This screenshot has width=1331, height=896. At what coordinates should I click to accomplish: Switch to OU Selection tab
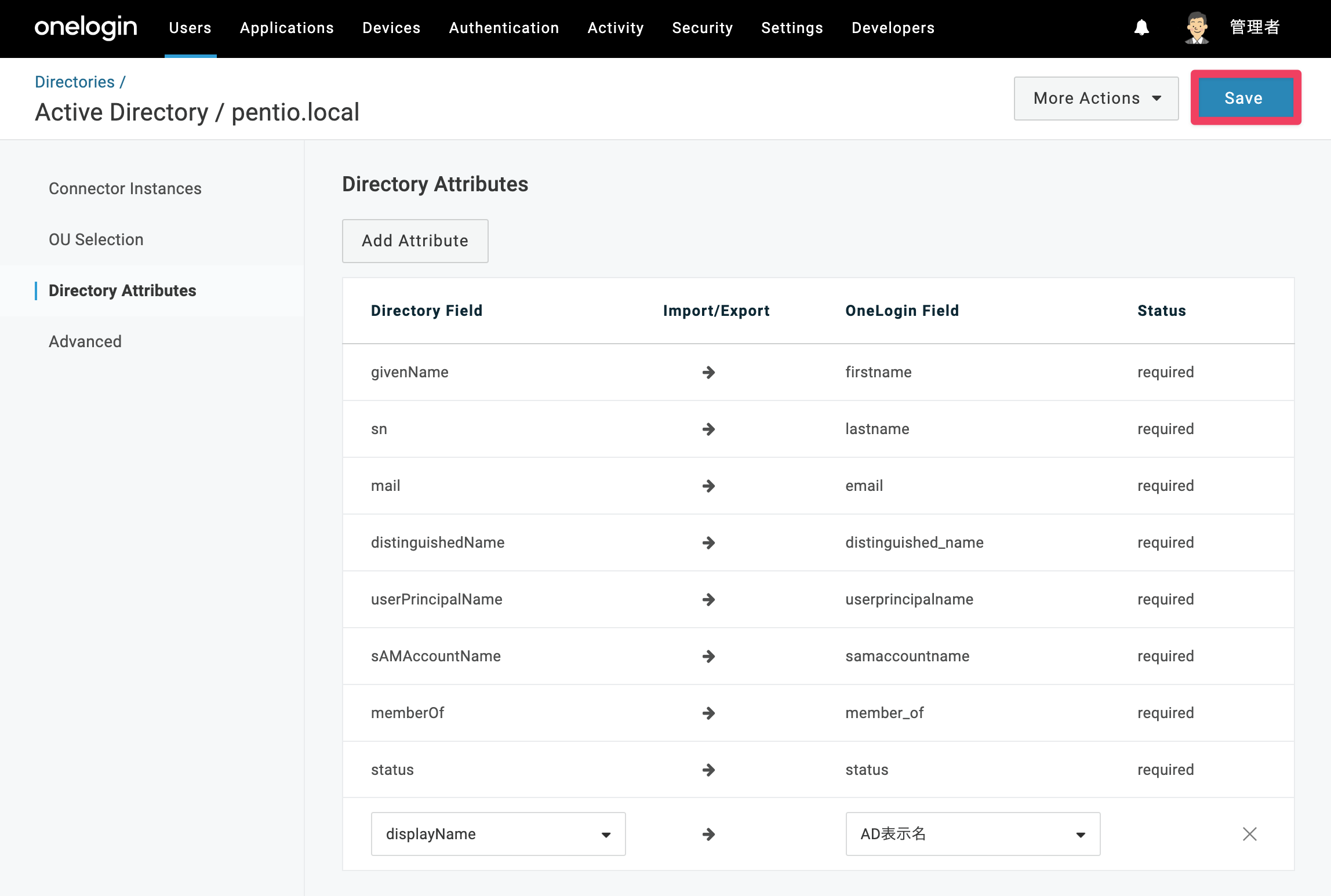click(x=96, y=239)
